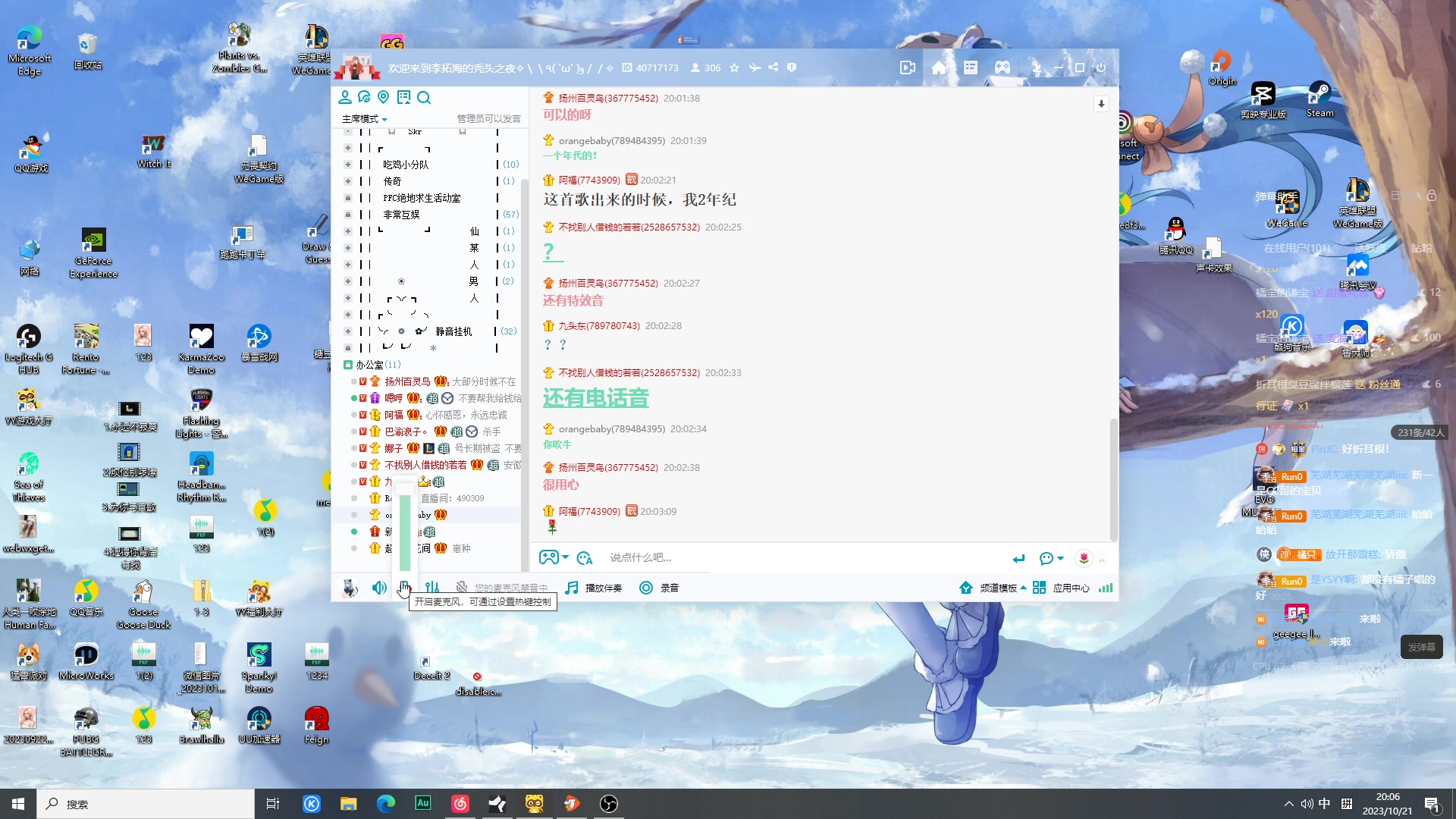
Task: Open the mini player icon in title bar
Action: (x=908, y=67)
